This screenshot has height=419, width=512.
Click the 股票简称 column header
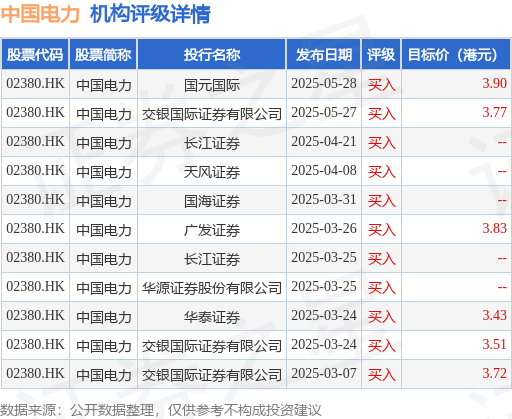(103, 54)
